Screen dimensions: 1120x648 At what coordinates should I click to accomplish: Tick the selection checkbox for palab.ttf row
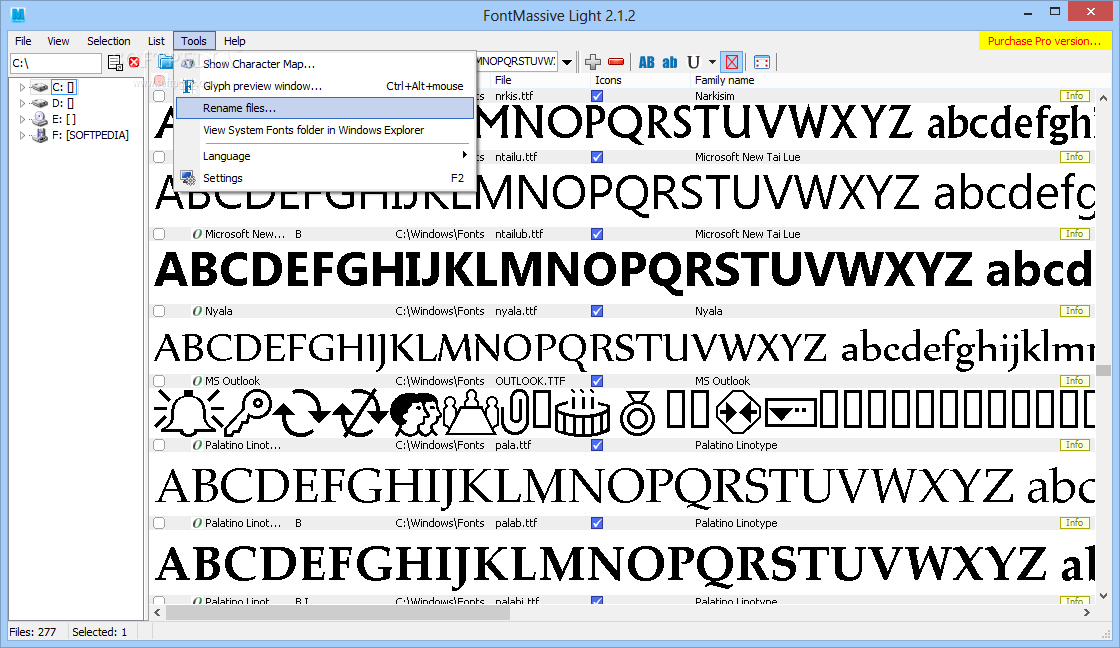159,523
